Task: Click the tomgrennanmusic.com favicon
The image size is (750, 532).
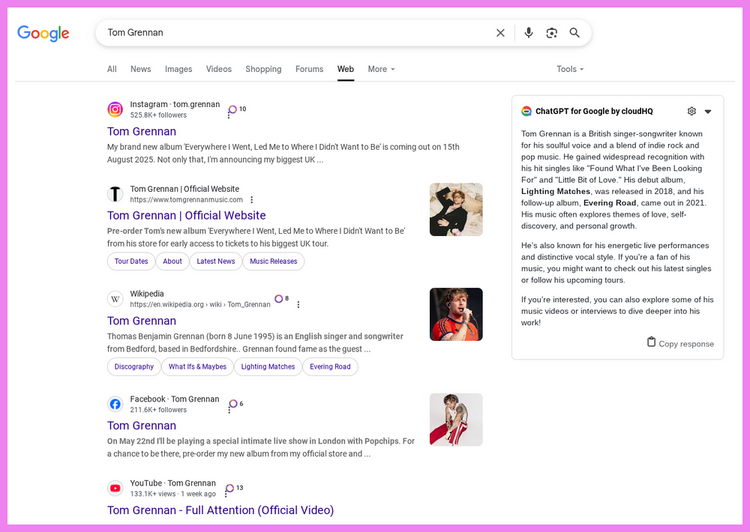Action: click(115, 194)
